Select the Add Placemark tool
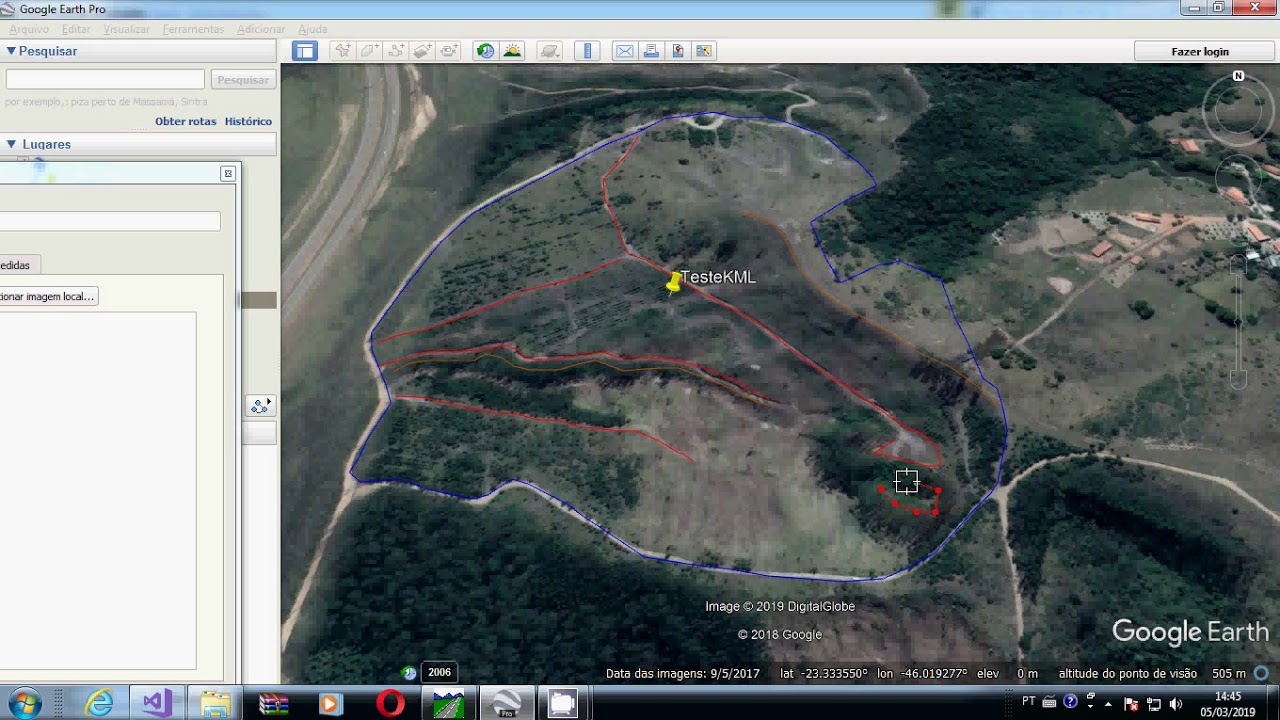 [343, 51]
